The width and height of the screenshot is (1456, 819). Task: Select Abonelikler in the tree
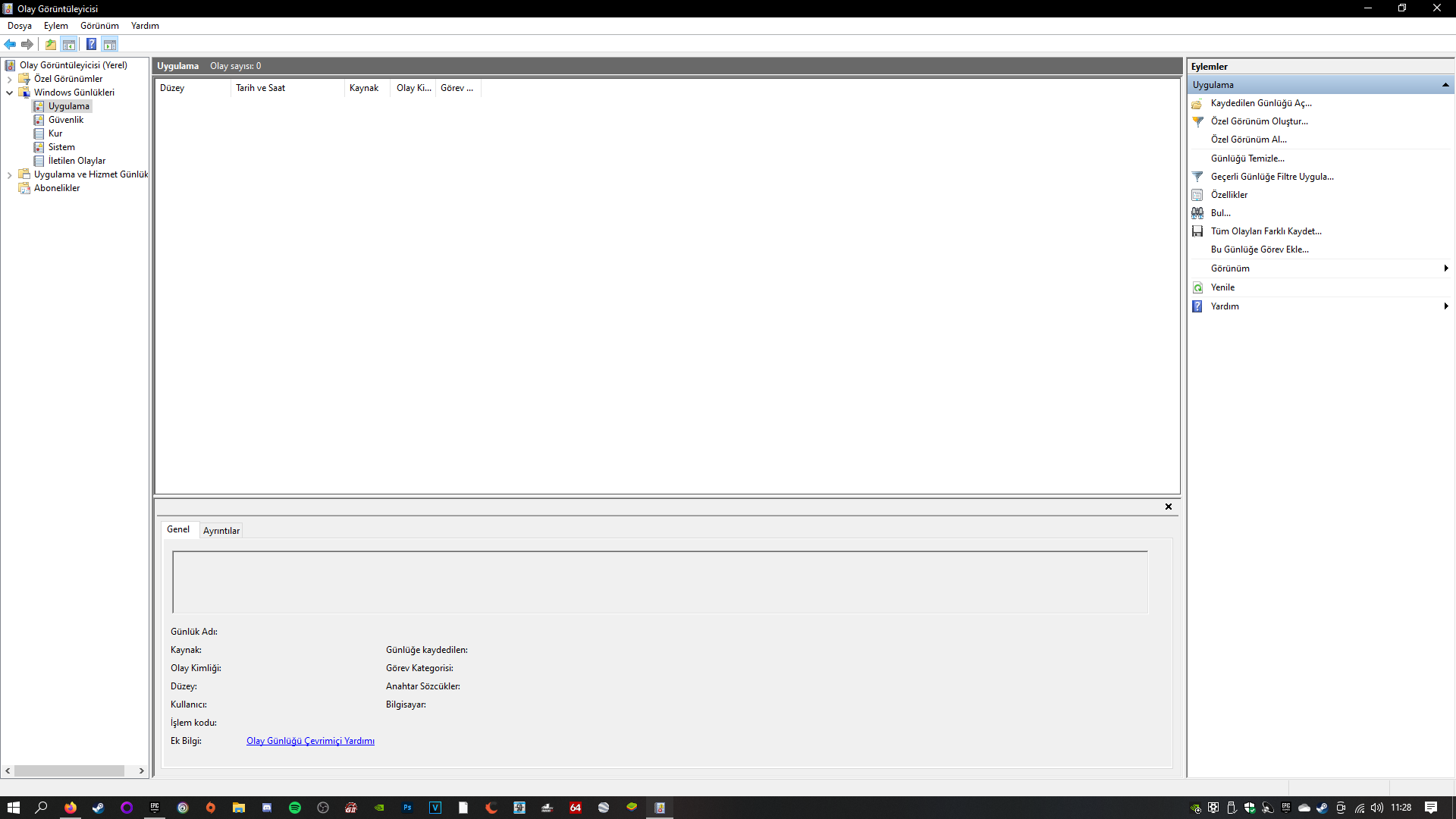click(x=57, y=188)
